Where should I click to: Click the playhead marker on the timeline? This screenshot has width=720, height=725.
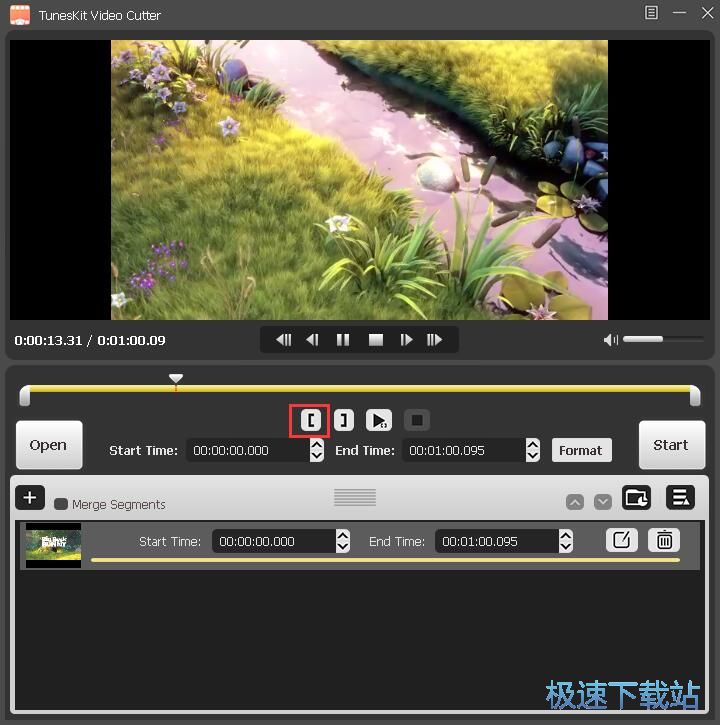point(176,379)
